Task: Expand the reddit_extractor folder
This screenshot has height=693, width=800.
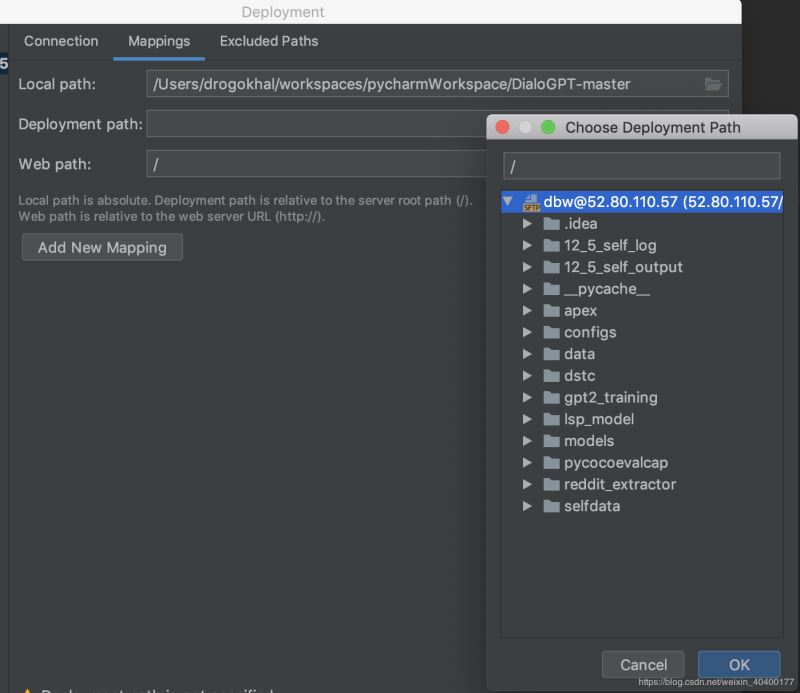Action: click(529, 484)
